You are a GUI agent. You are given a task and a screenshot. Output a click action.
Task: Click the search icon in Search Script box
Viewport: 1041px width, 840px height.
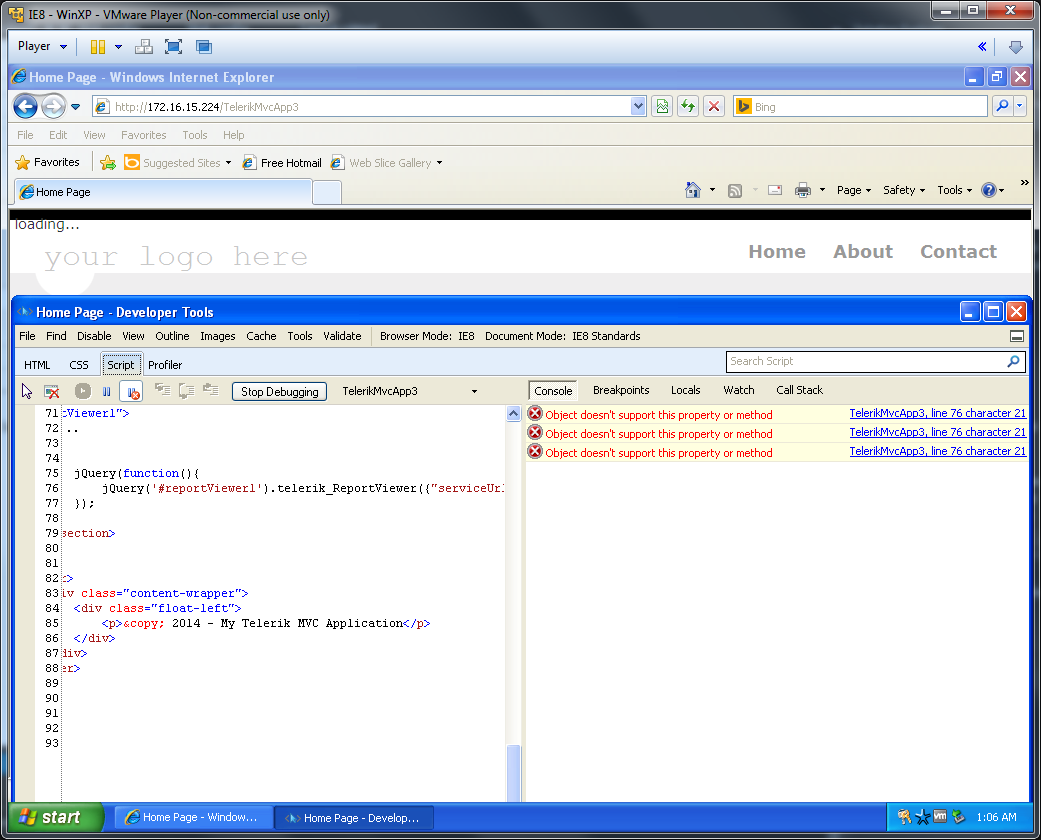click(1013, 361)
